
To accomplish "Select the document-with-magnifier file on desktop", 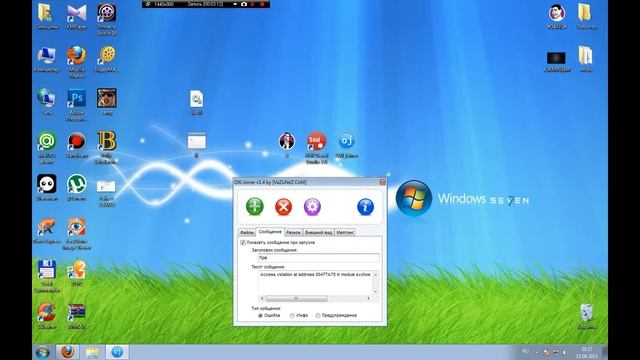I will [197, 102].
